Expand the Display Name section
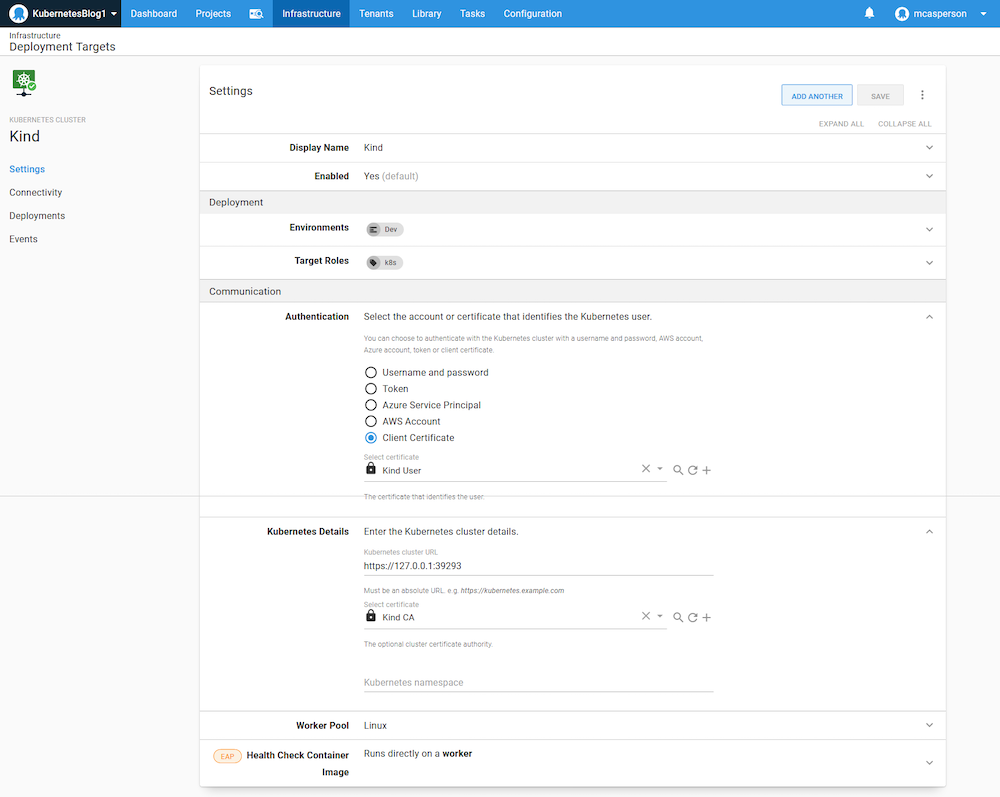Screen dimensions: 1000x797 coord(929,148)
